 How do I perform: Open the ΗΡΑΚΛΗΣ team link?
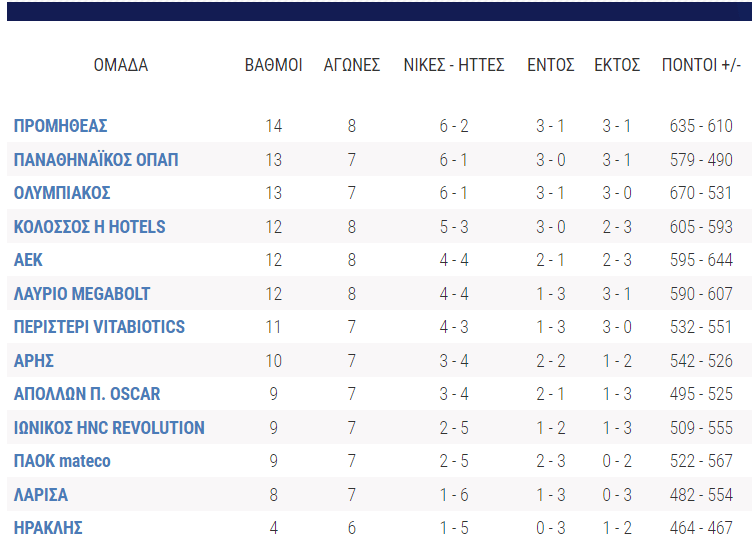pyautogui.click(x=48, y=528)
